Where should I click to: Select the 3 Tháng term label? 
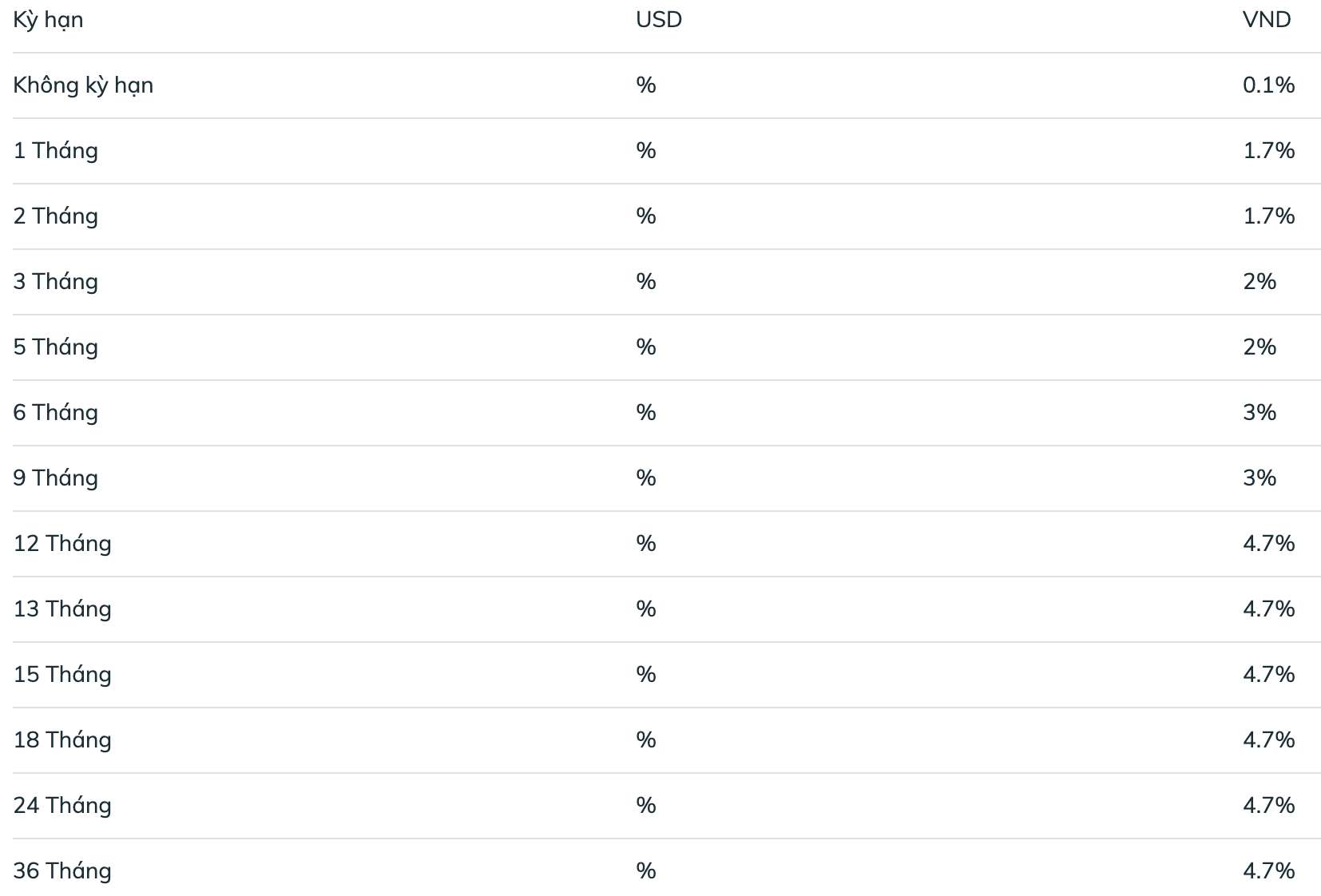point(56,282)
